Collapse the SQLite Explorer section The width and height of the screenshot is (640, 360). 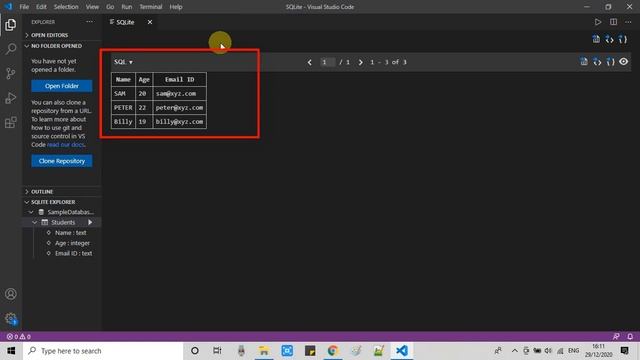(x=61, y=202)
